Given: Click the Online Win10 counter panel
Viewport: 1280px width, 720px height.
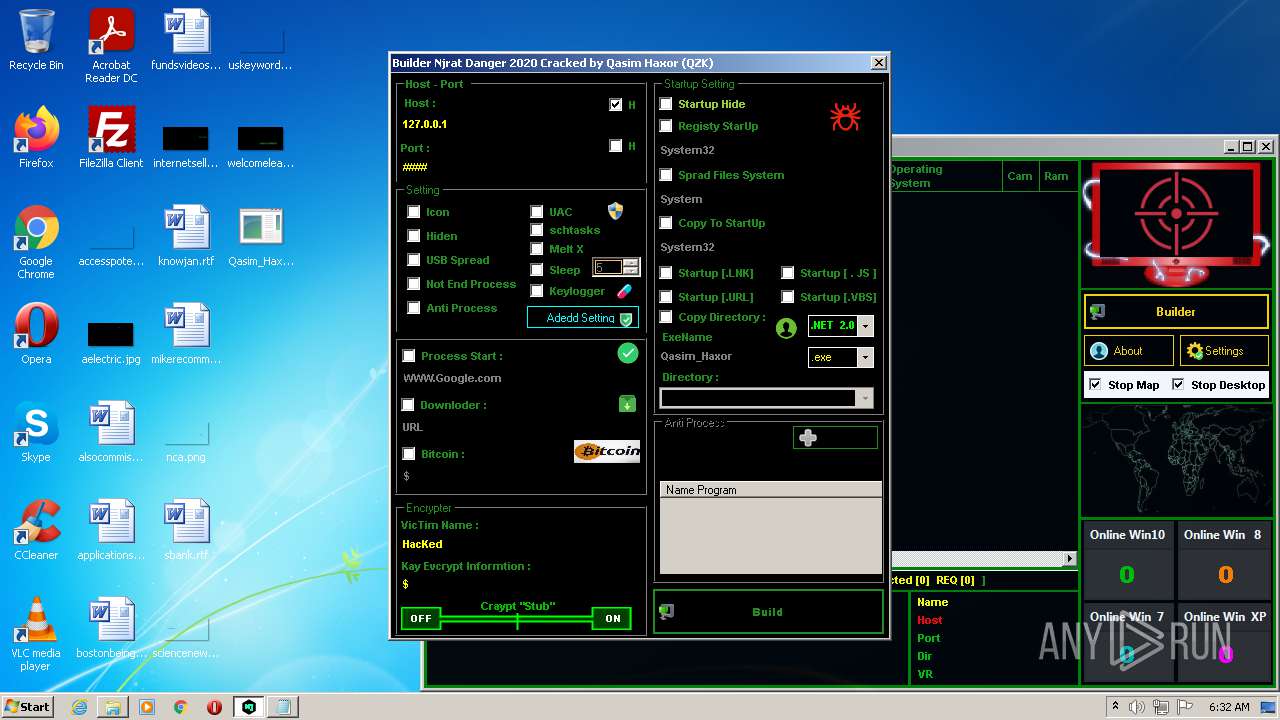Looking at the screenshot, I should tap(1127, 561).
